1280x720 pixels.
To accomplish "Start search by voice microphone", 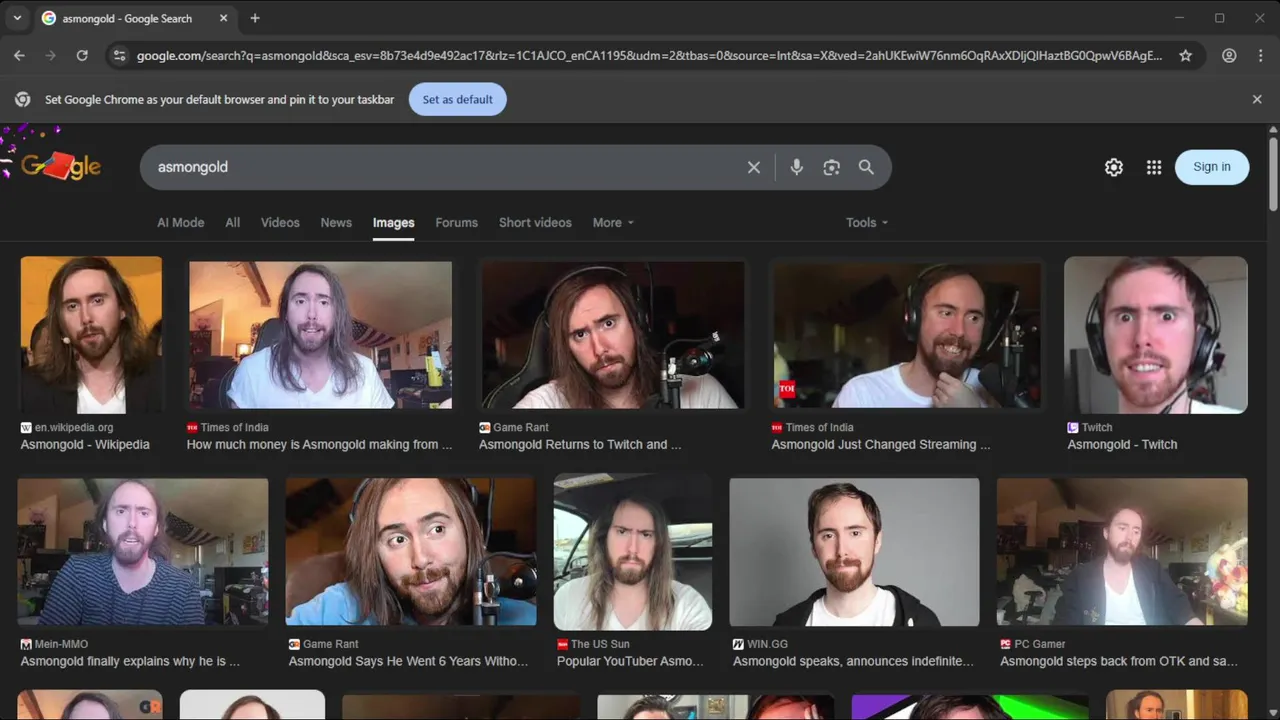I will pos(796,167).
